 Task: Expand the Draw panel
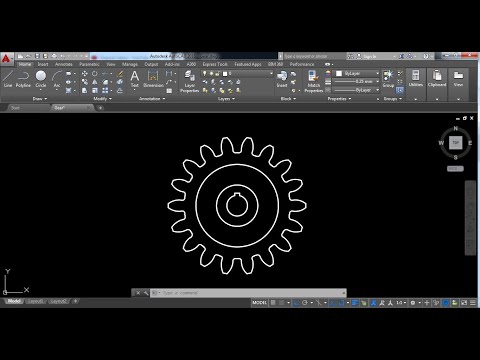[40, 99]
